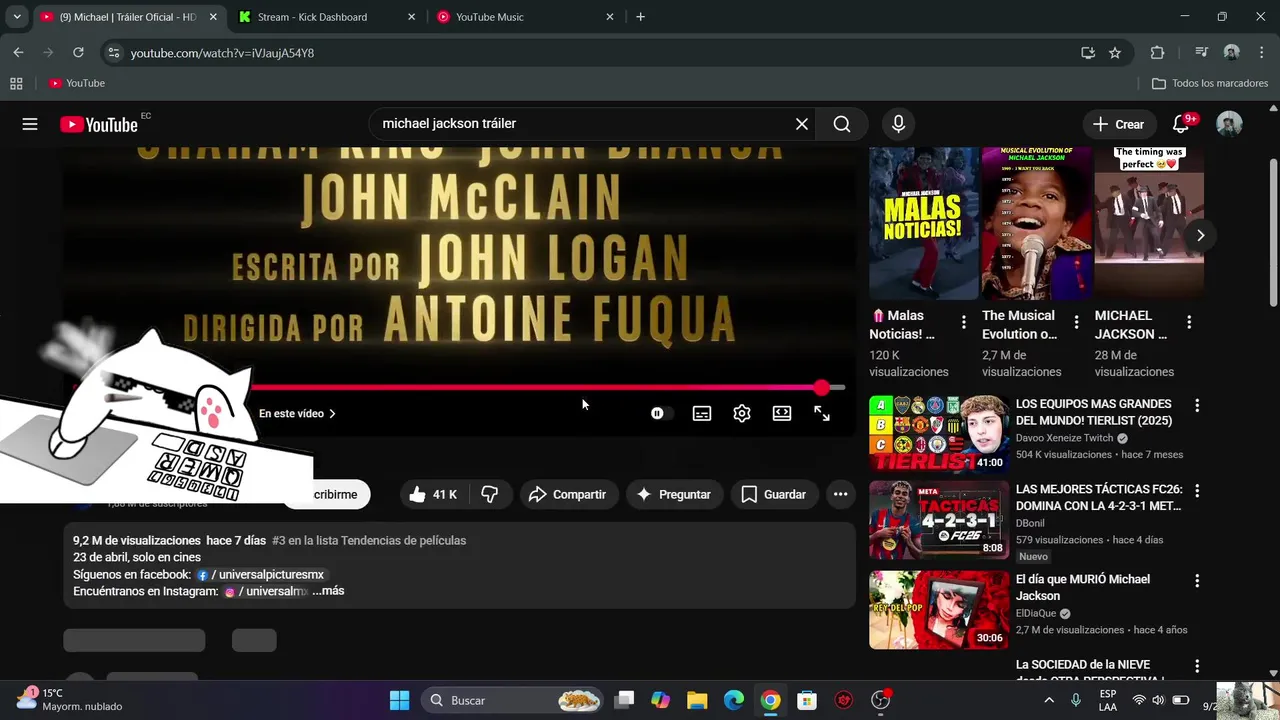
Task: Open Chrome media controls icon
Action: click(1202, 53)
